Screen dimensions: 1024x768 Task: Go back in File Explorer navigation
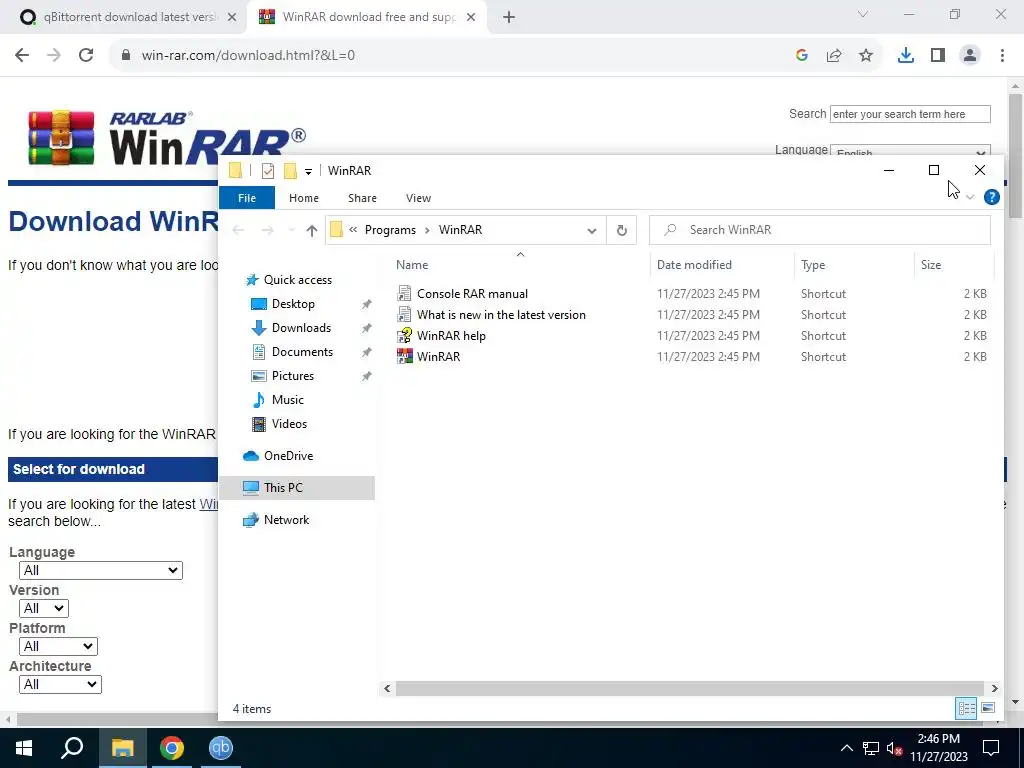click(238, 230)
